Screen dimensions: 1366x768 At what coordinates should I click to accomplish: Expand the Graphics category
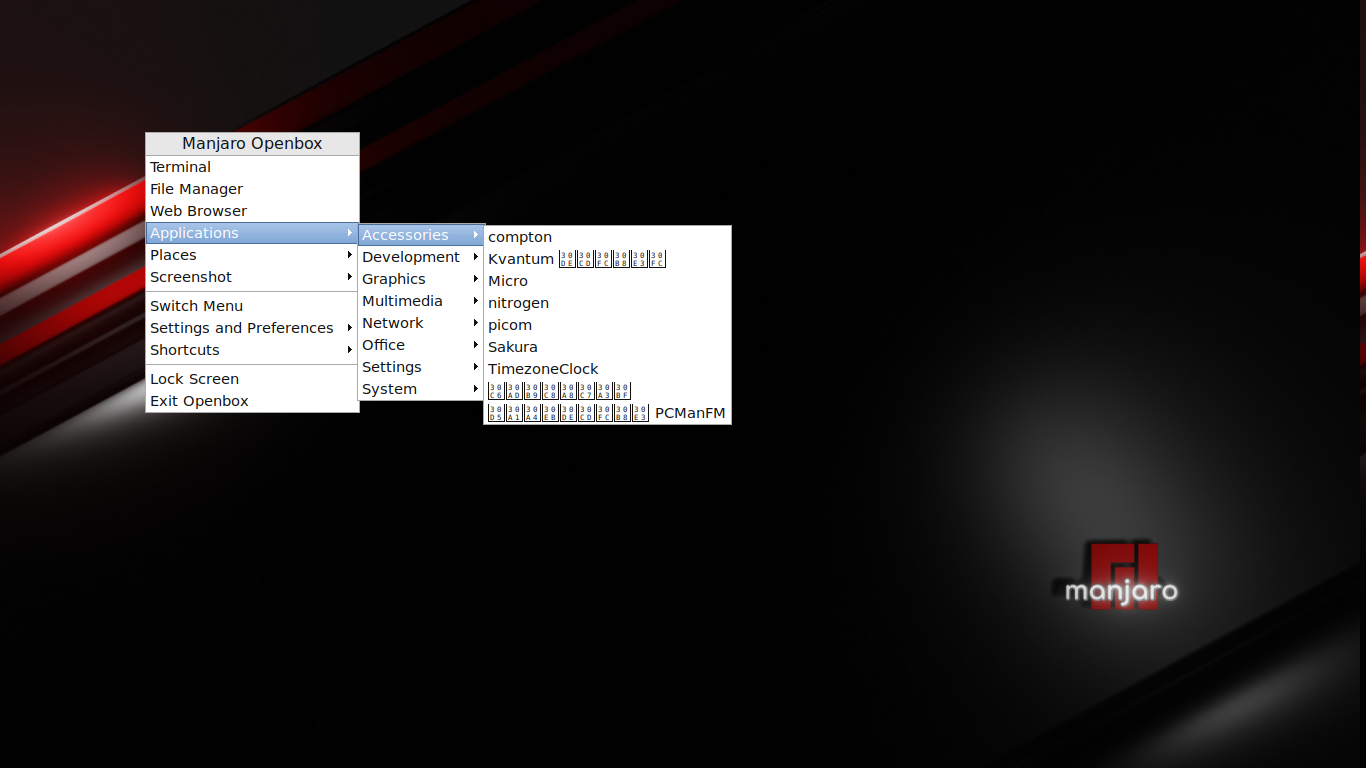coord(421,279)
